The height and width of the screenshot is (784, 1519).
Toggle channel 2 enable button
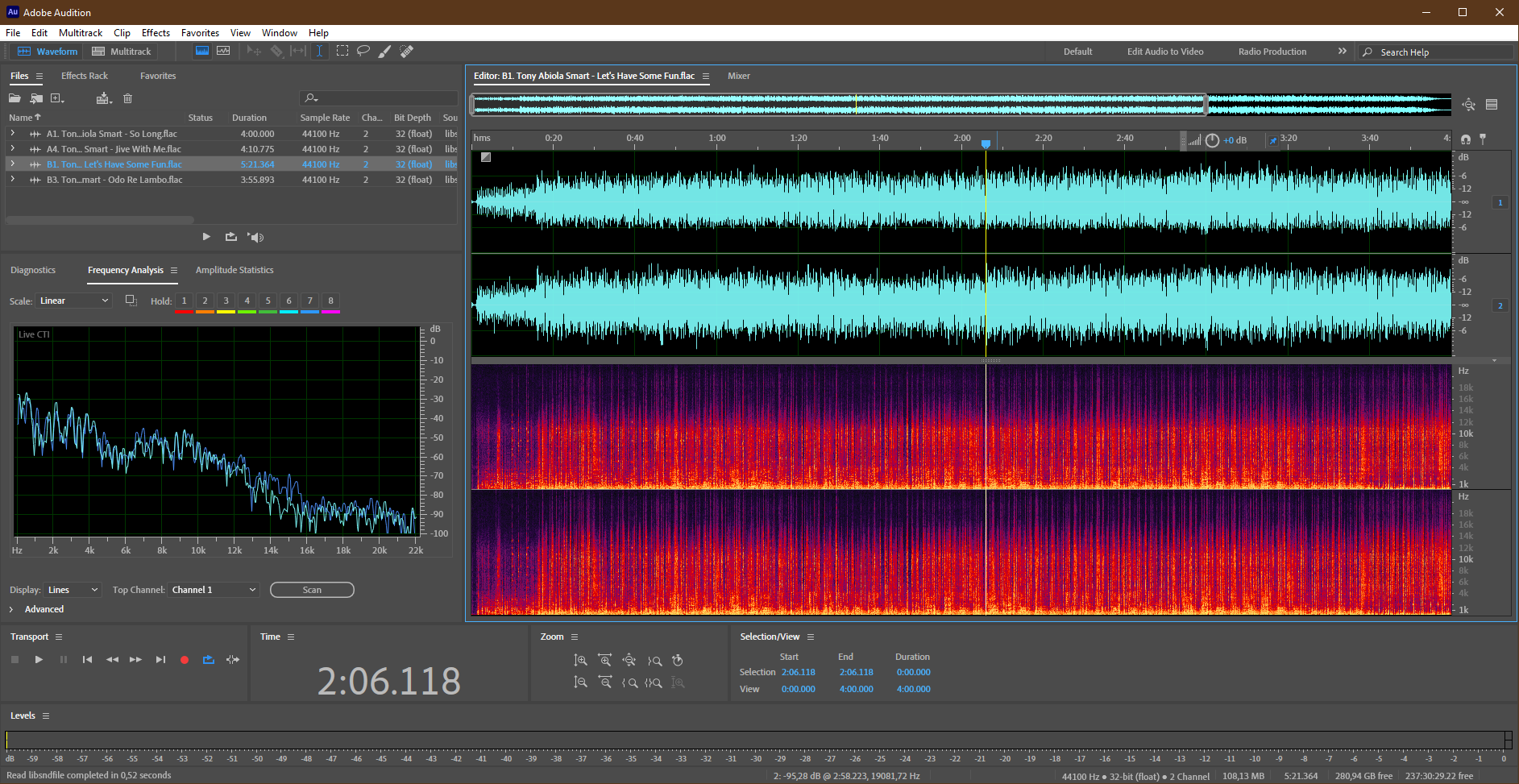click(1500, 305)
